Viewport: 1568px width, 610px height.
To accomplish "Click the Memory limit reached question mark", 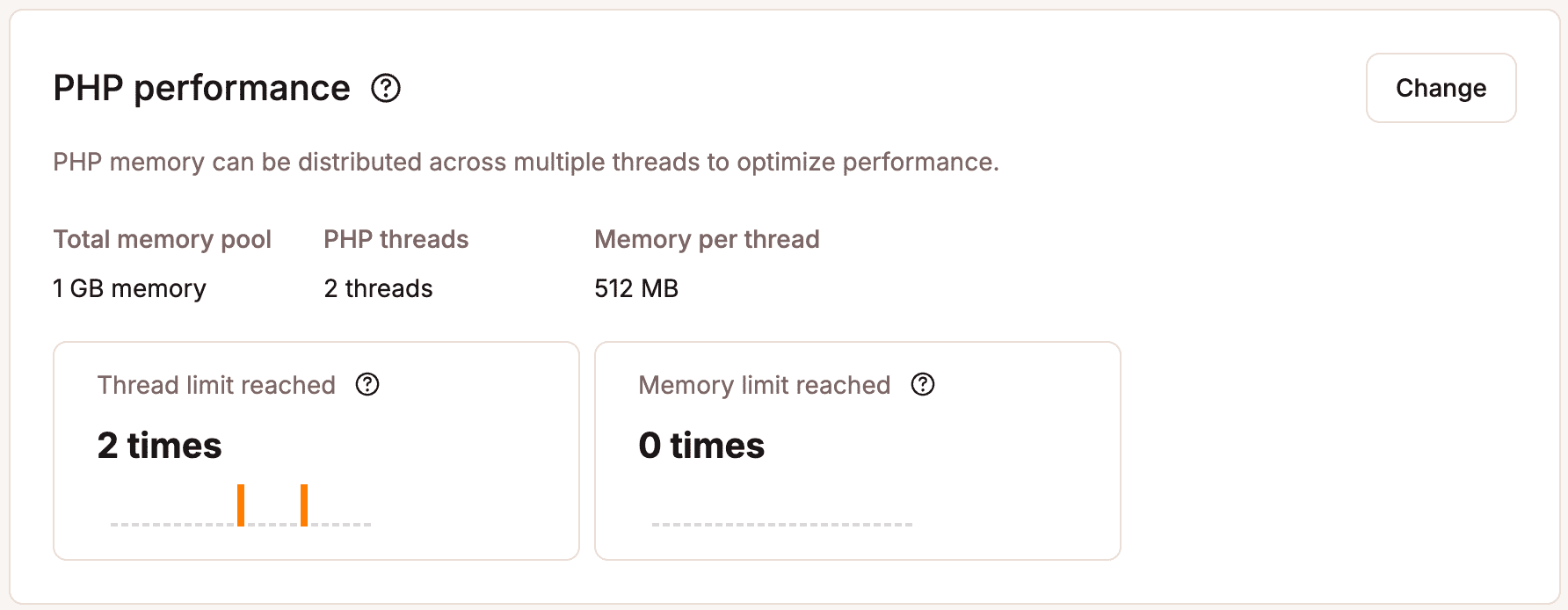I will click(923, 385).
